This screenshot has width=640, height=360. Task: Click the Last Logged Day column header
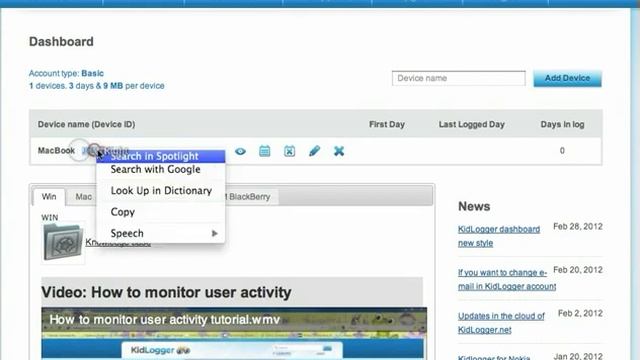click(x=472, y=124)
